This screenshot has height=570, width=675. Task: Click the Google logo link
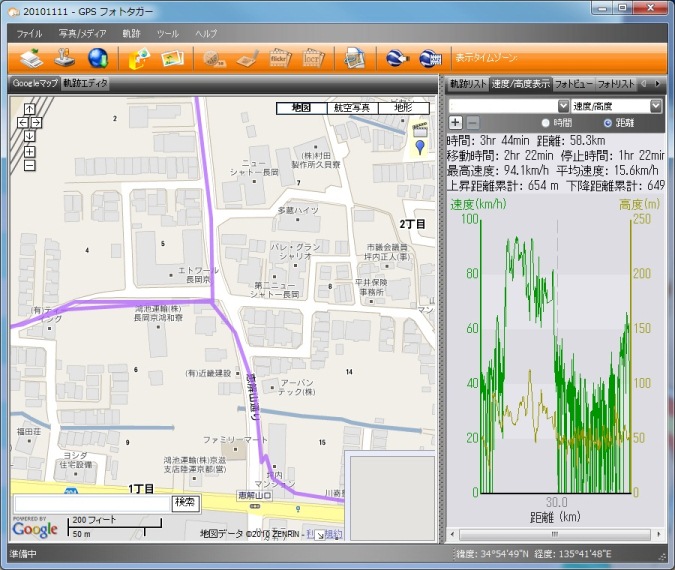click(x=35, y=529)
